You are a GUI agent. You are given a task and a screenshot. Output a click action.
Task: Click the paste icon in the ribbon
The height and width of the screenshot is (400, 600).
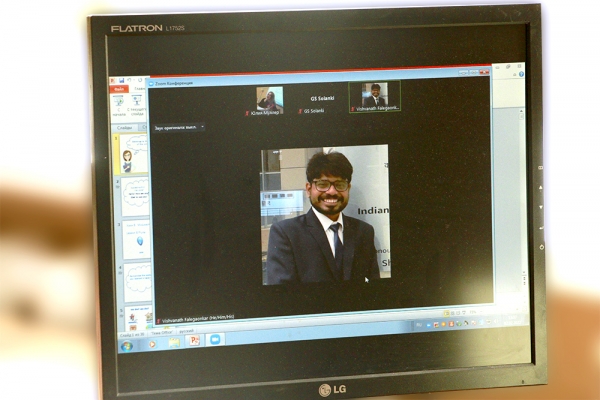117,102
